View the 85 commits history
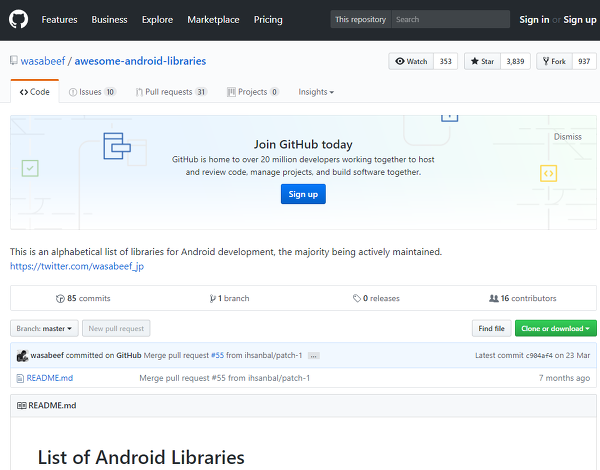 83,298
